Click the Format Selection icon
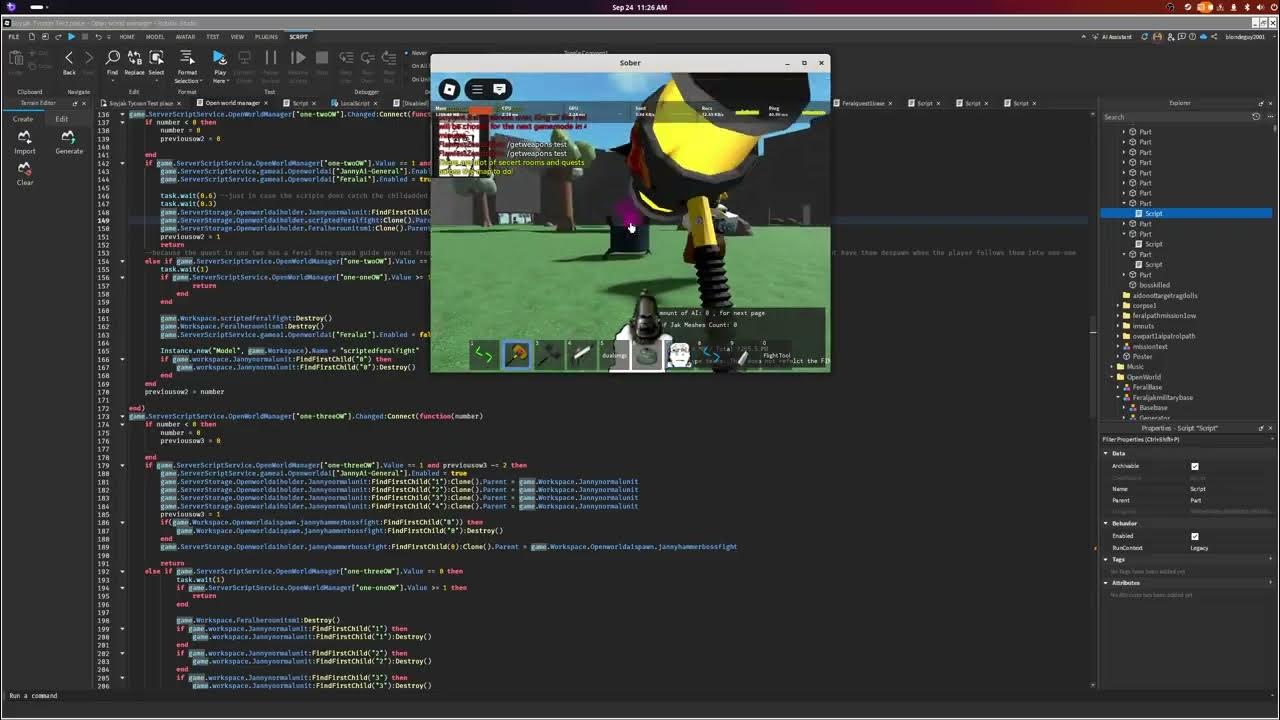The image size is (1280, 720). point(187,58)
